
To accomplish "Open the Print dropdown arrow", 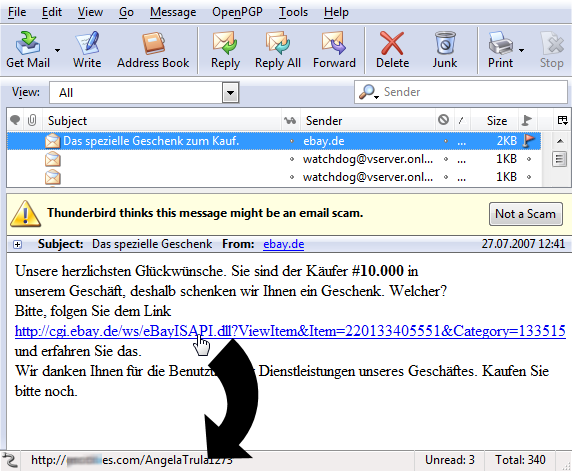I will [x=521, y=50].
